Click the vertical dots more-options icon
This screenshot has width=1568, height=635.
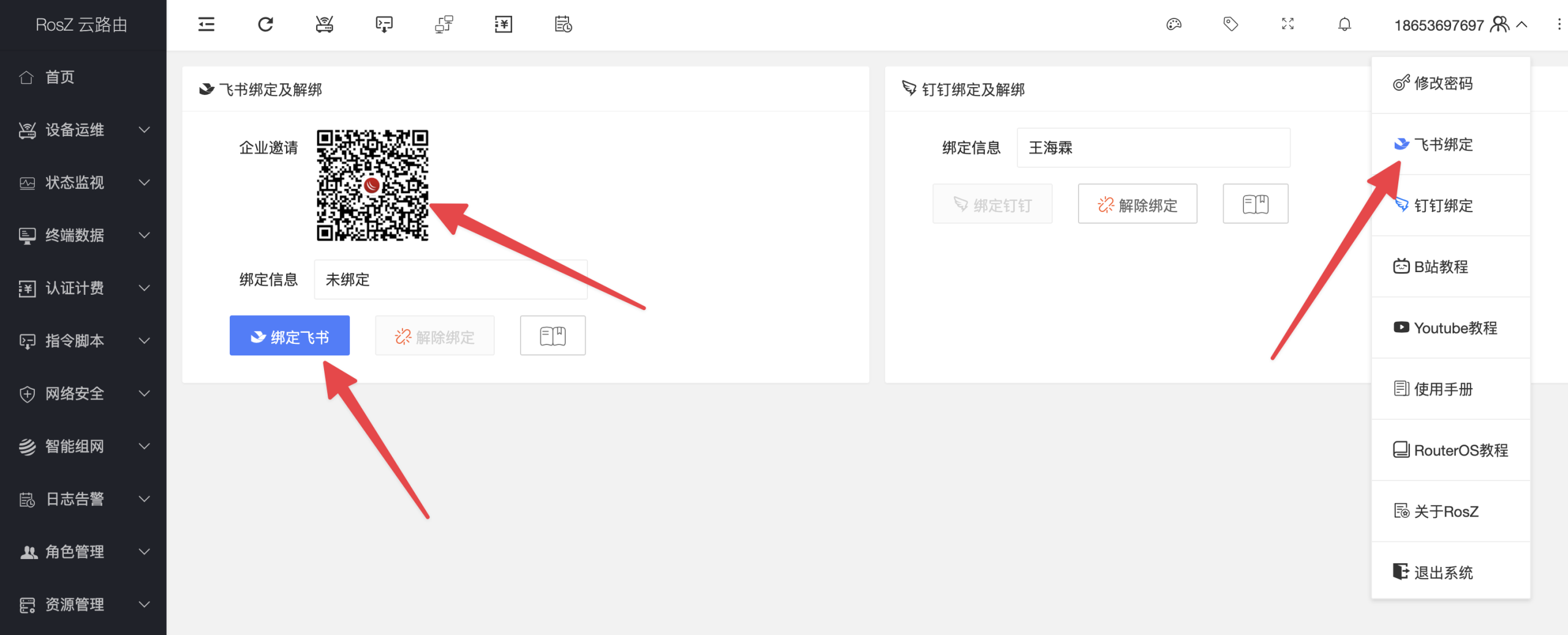pyautogui.click(x=1559, y=25)
